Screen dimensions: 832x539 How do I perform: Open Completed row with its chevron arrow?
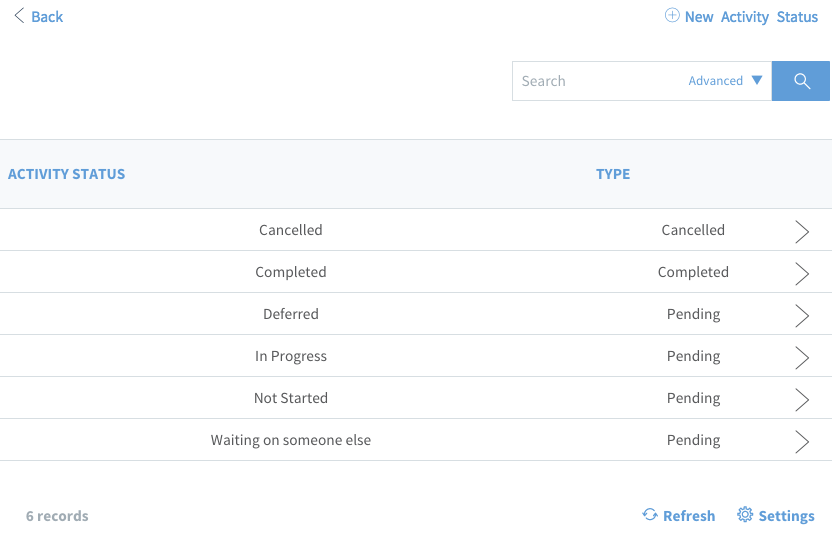coord(802,274)
